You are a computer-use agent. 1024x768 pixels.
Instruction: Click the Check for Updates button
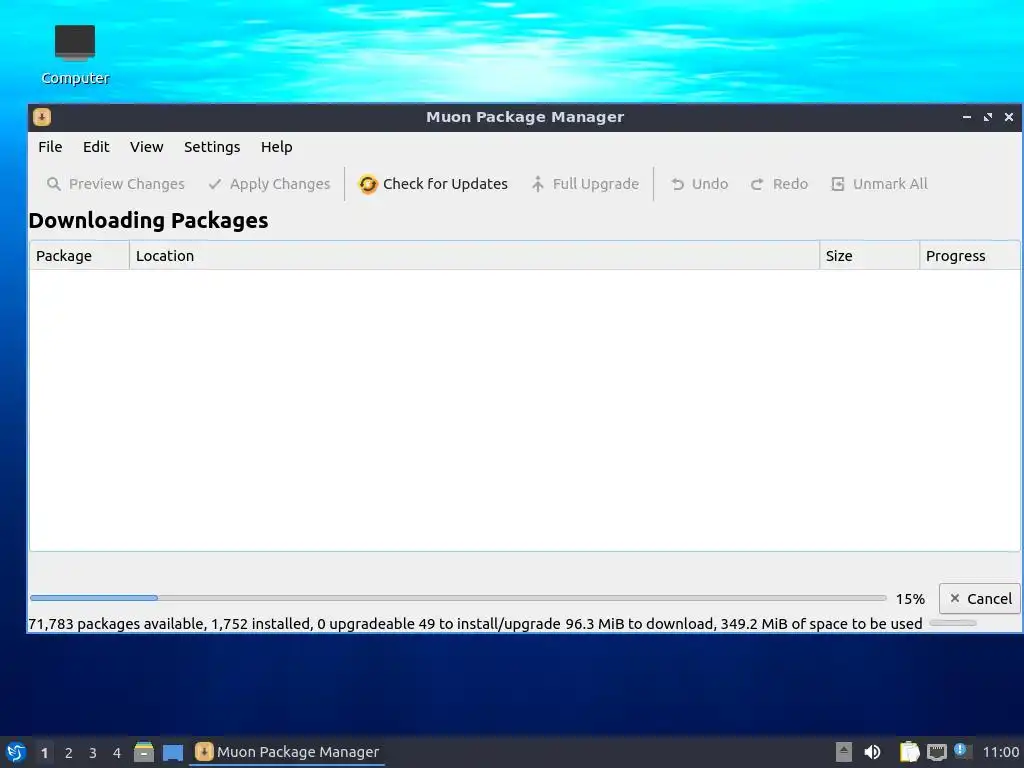(432, 184)
